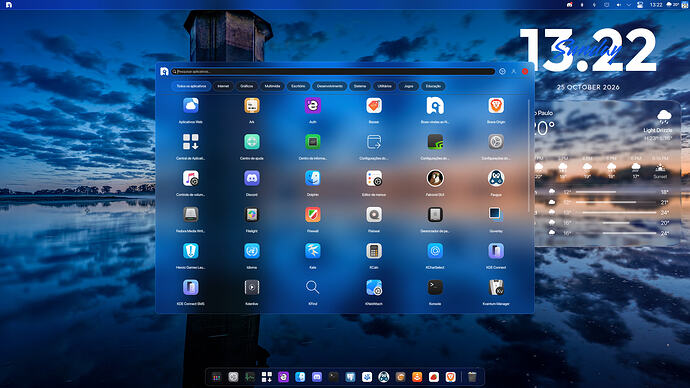The image size is (690, 388).
Task: Launch KDE Connect in the grid
Action: (x=496, y=251)
